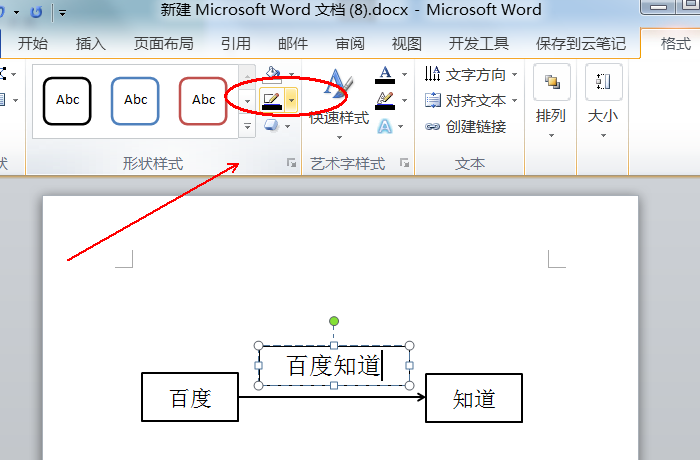Image resolution: width=700 pixels, height=460 pixels.
Task: Switch to the 引用 tab
Action: (236, 43)
